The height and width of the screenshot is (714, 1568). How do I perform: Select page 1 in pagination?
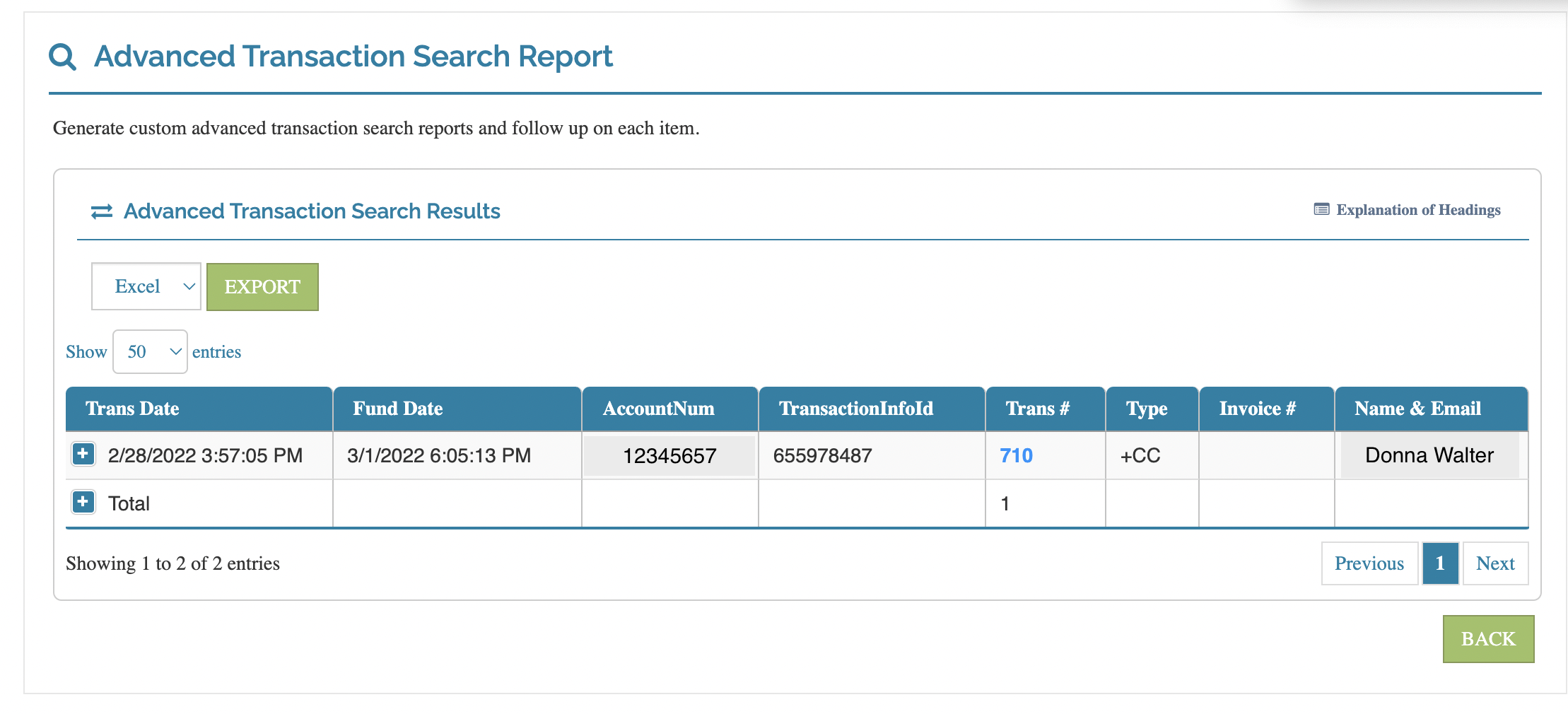click(1439, 563)
